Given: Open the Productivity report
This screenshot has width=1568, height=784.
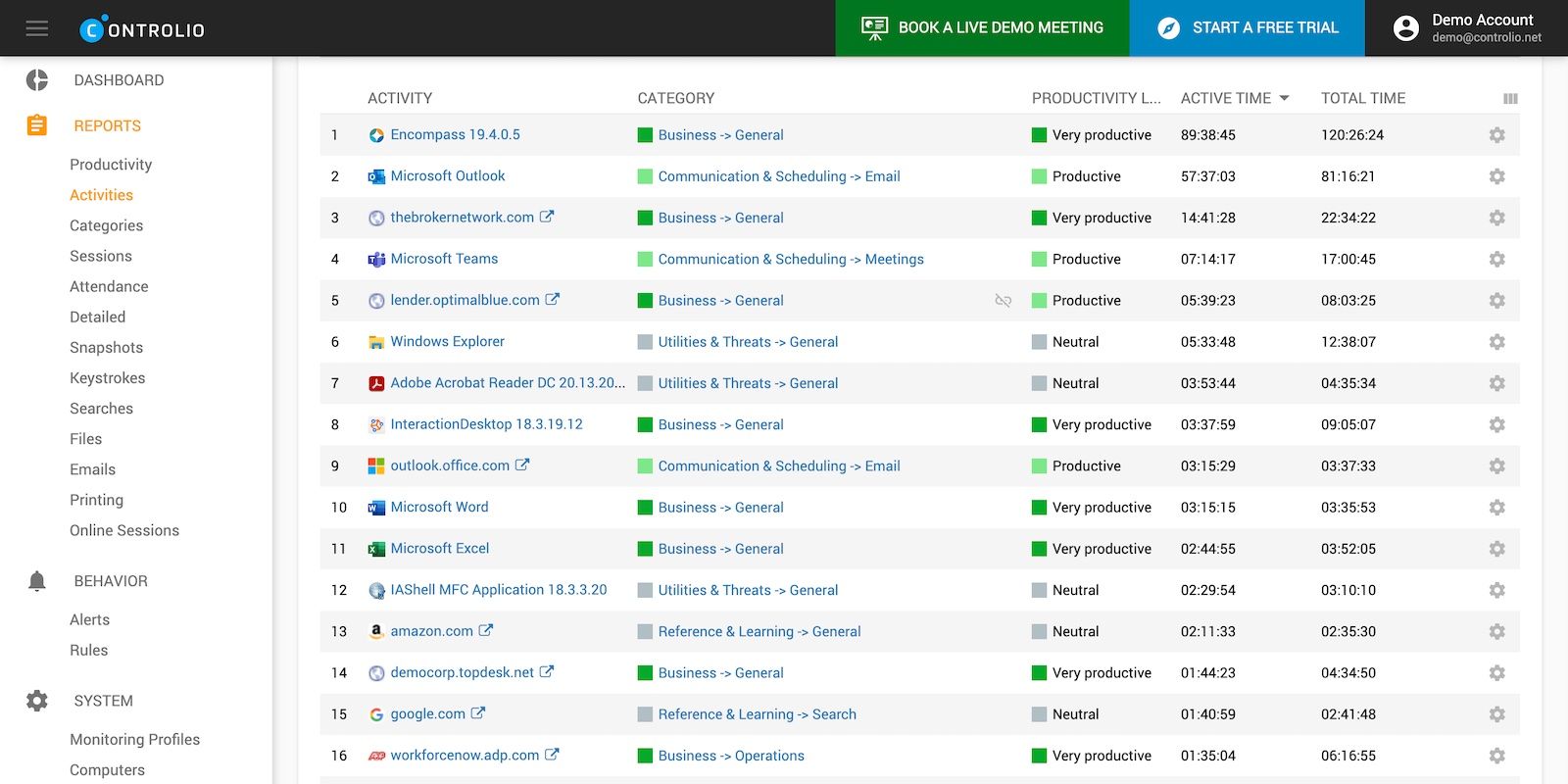Looking at the screenshot, I should (111, 165).
